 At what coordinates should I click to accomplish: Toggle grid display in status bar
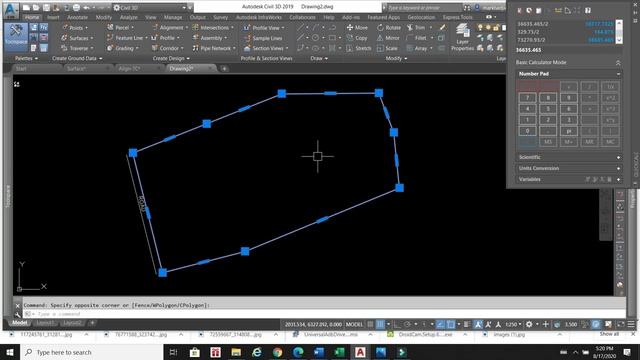pyautogui.click(x=371, y=324)
